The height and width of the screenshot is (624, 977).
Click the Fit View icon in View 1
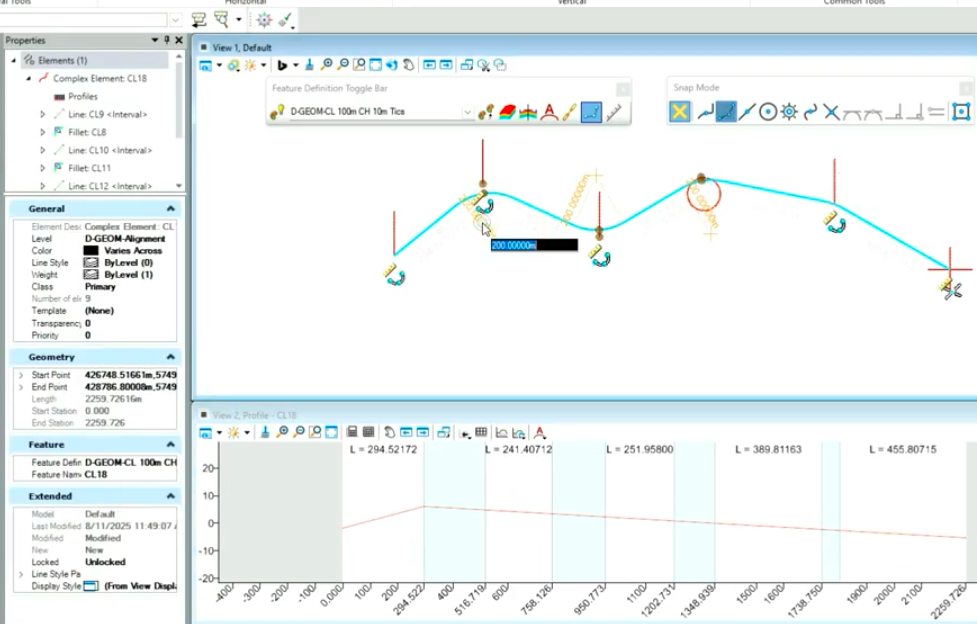coord(373,65)
